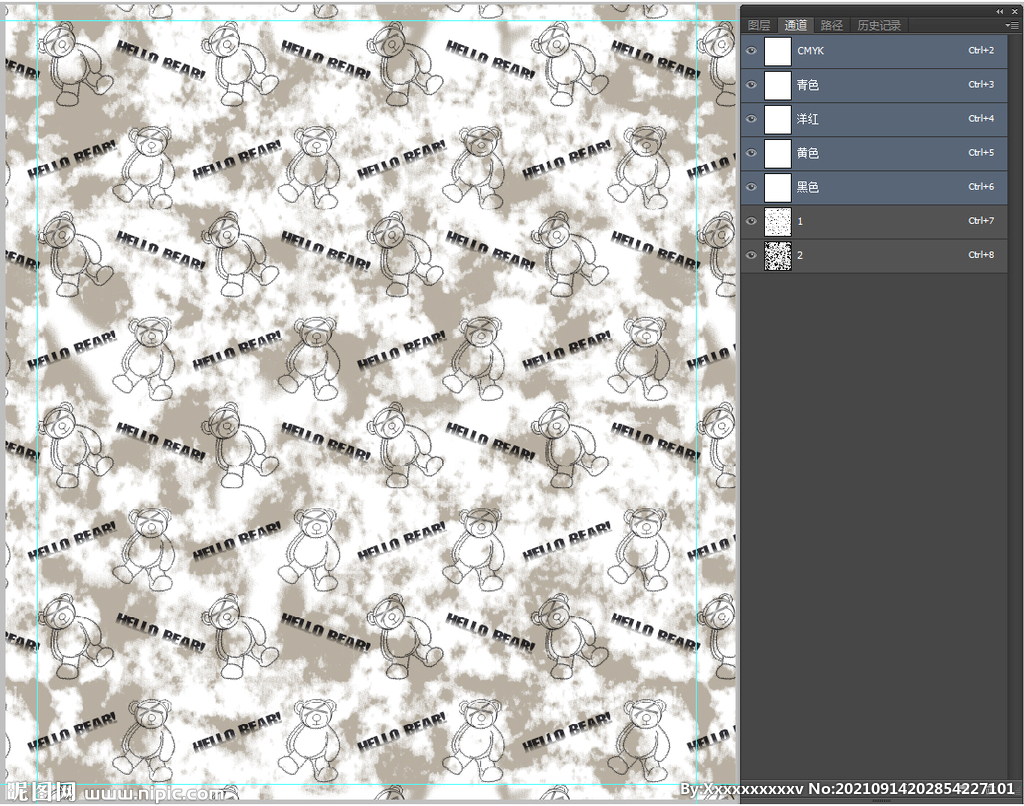Click the 黄色 channel name

807,153
